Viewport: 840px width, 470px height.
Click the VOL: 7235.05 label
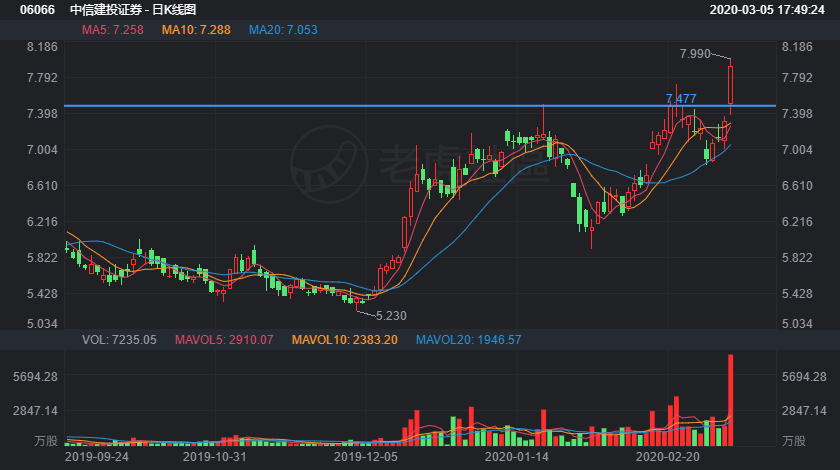[x=119, y=340]
